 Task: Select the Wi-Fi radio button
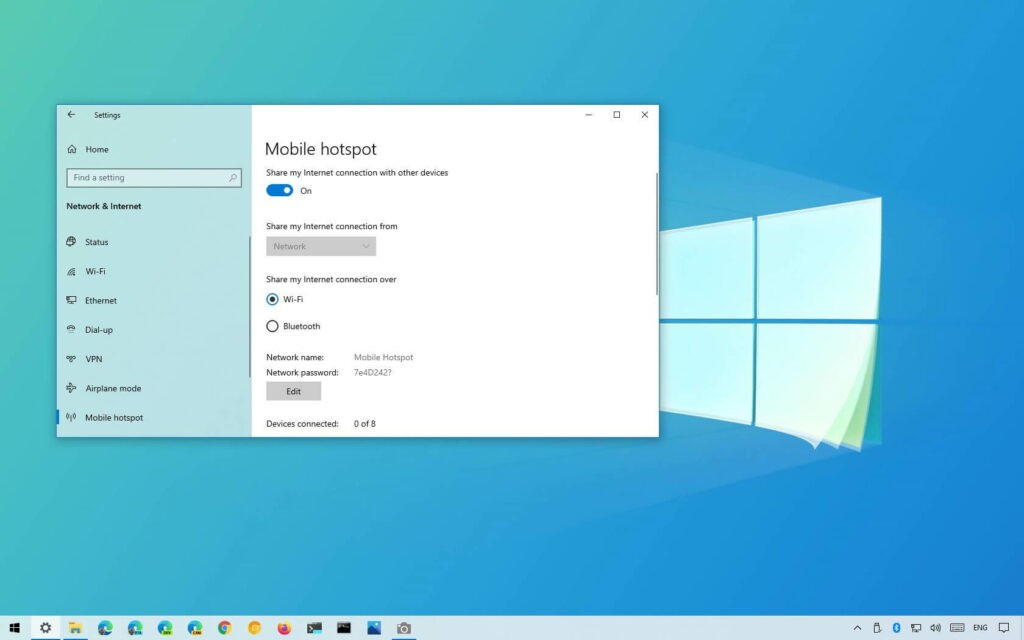click(x=272, y=299)
